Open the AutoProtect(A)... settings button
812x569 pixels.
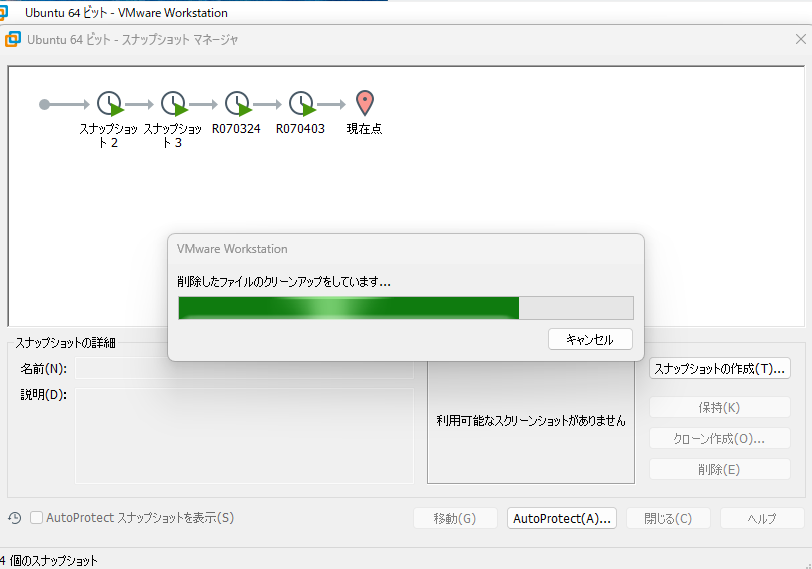pyautogui.click(x=561, y=518)
